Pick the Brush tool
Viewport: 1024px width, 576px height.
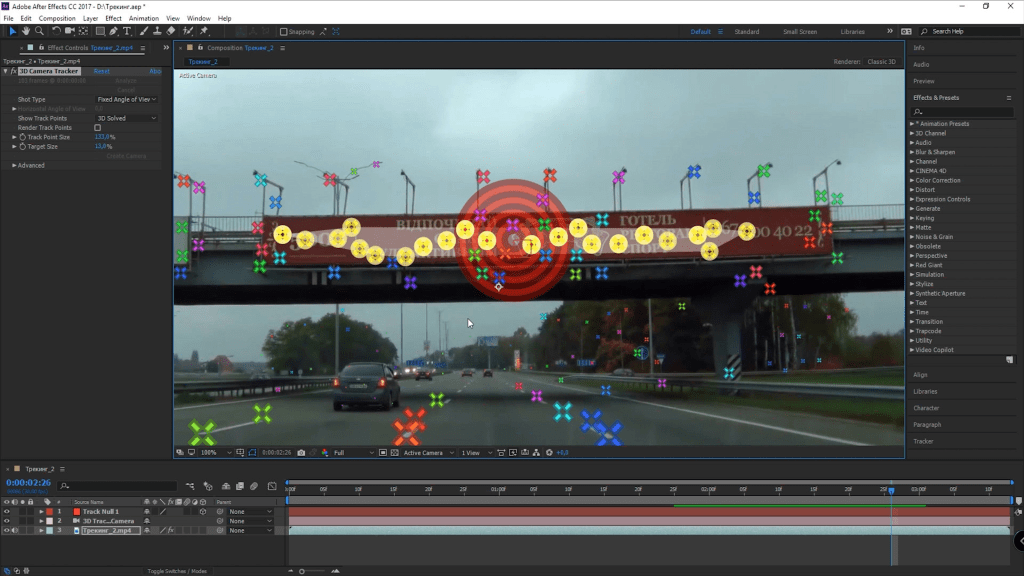pos(143,31)
